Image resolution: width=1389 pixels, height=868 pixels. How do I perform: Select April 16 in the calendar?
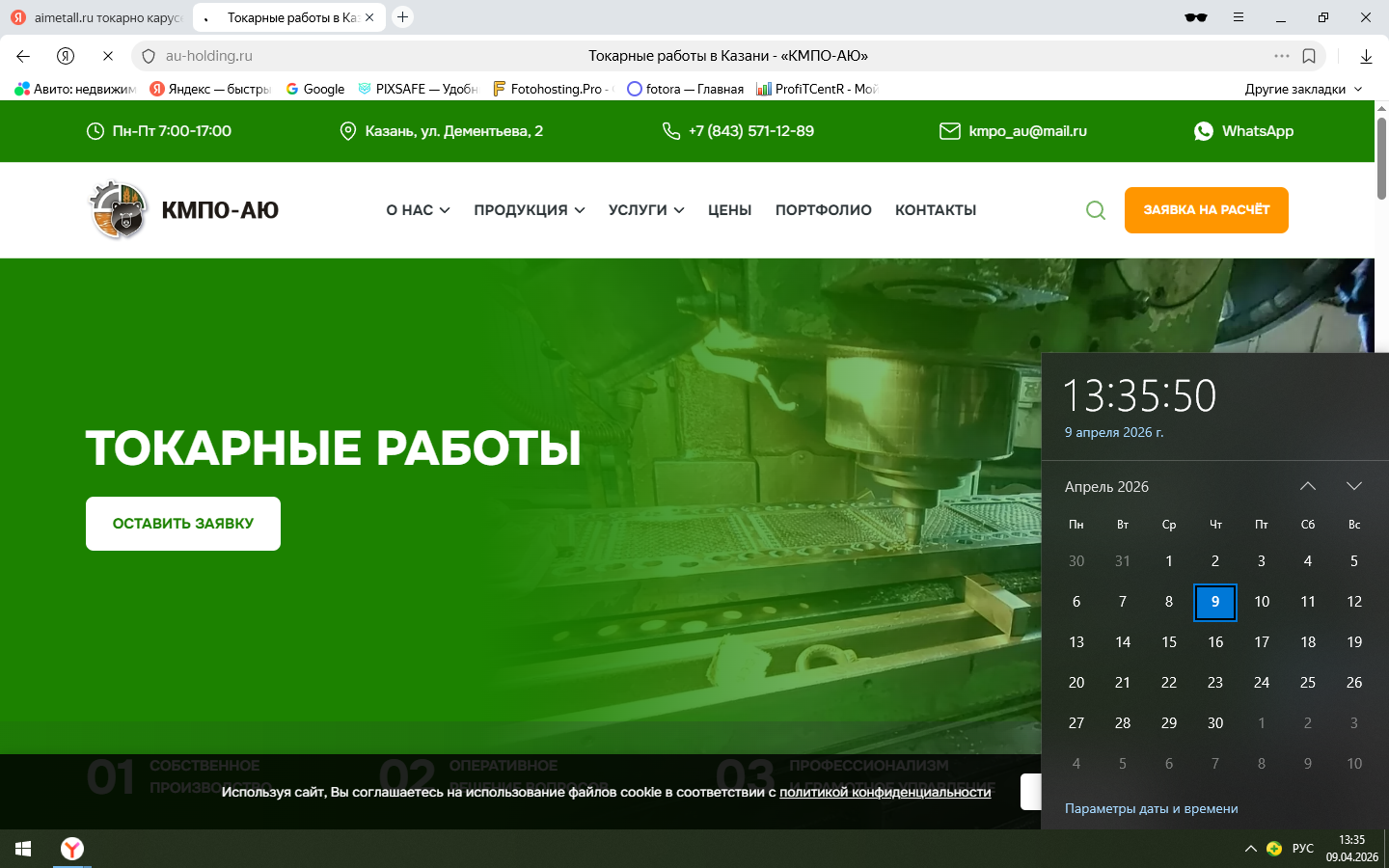pyautogui.click(x=1215, y=642)
